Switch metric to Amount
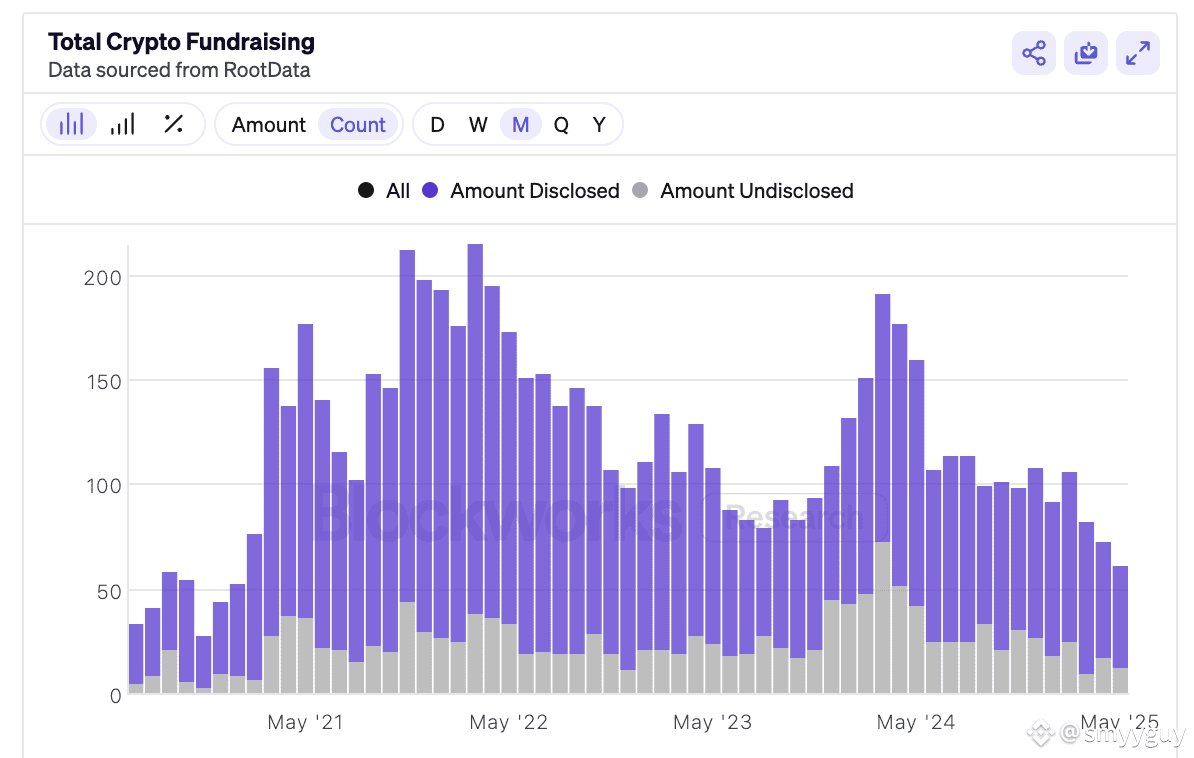1194x758 pixels. click(268, 125)
